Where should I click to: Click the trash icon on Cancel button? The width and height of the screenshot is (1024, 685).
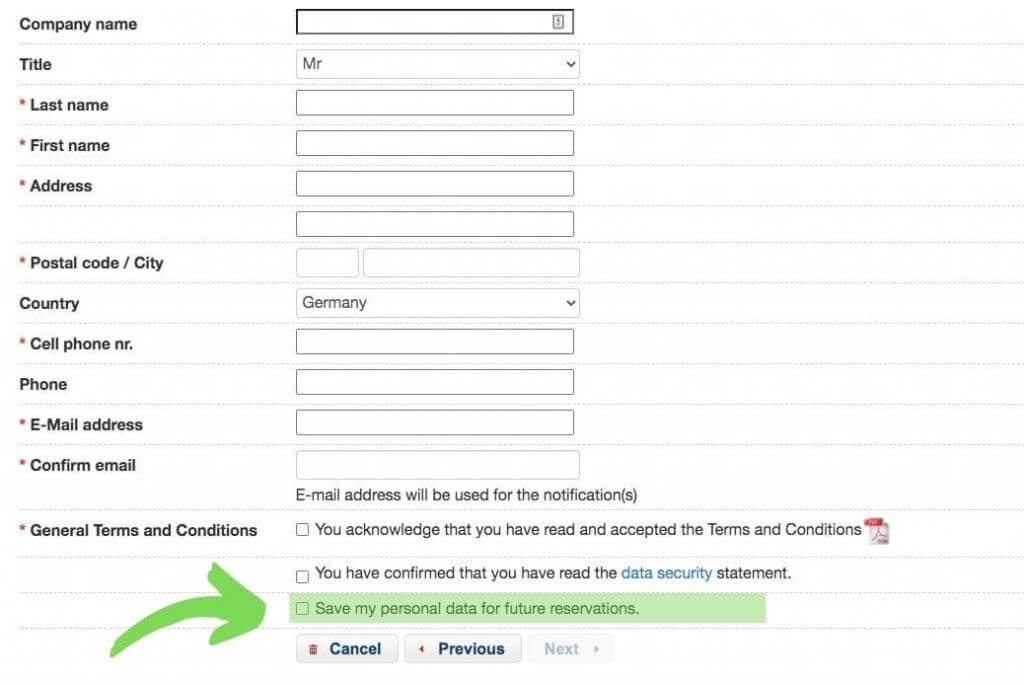pos(313,649)
